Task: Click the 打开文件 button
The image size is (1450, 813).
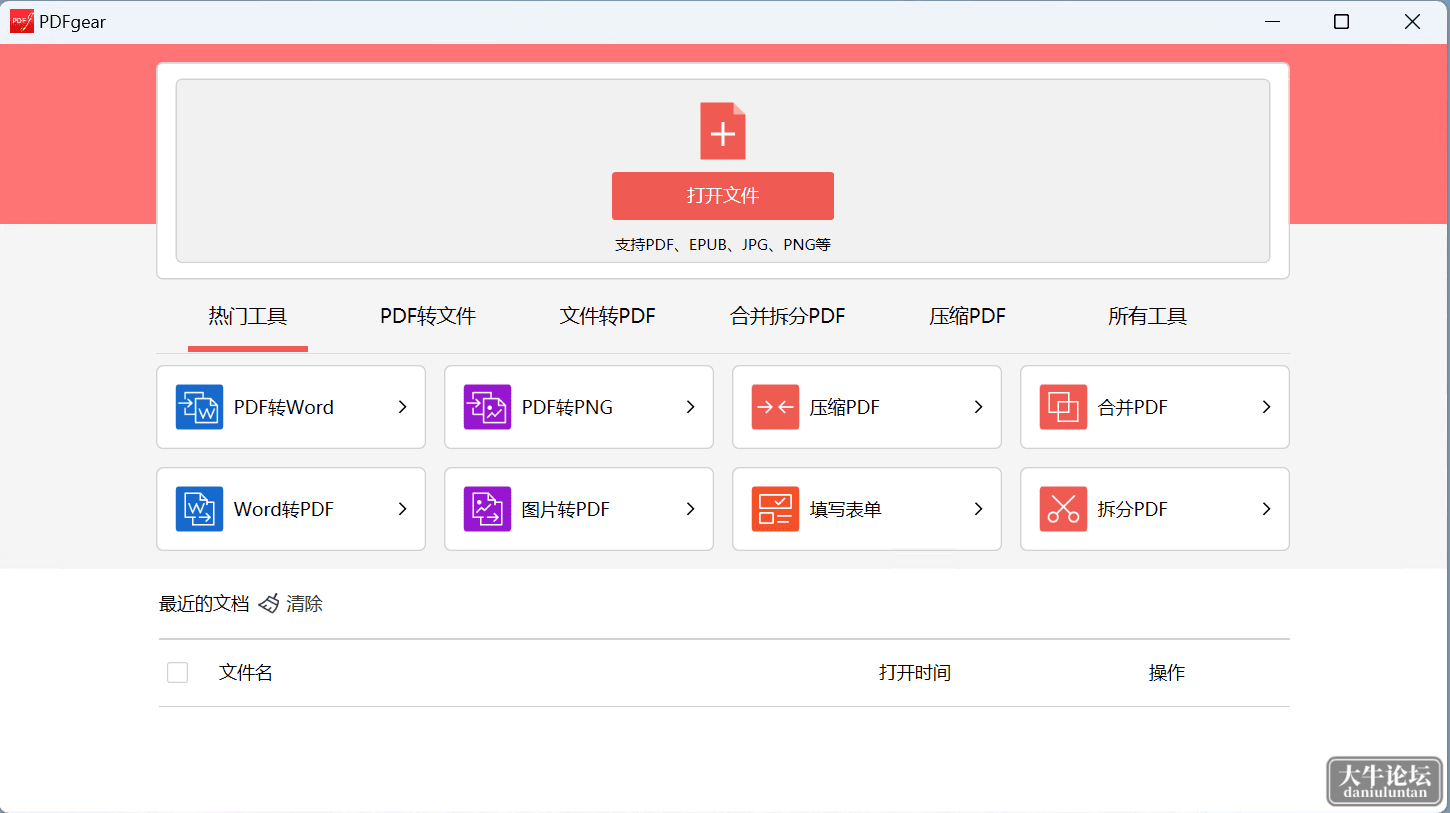Action: 723,196
